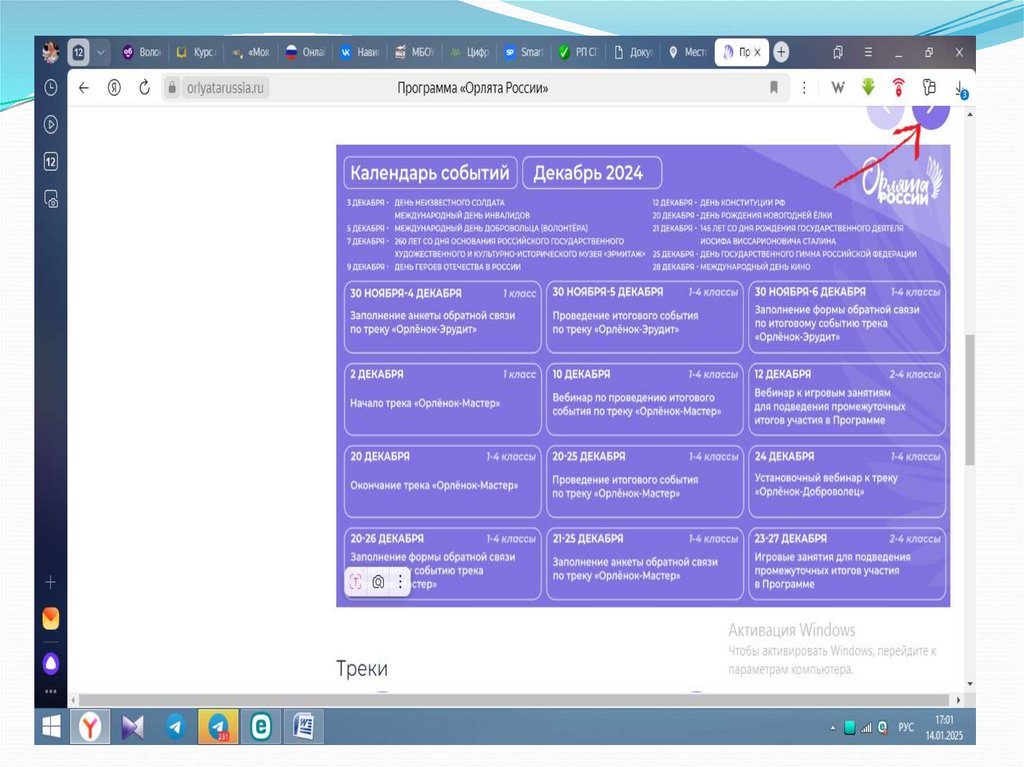The image size is (1024, 767).
Task: Open the vertical three-dot menu in address bar
Action: point(804,88)
